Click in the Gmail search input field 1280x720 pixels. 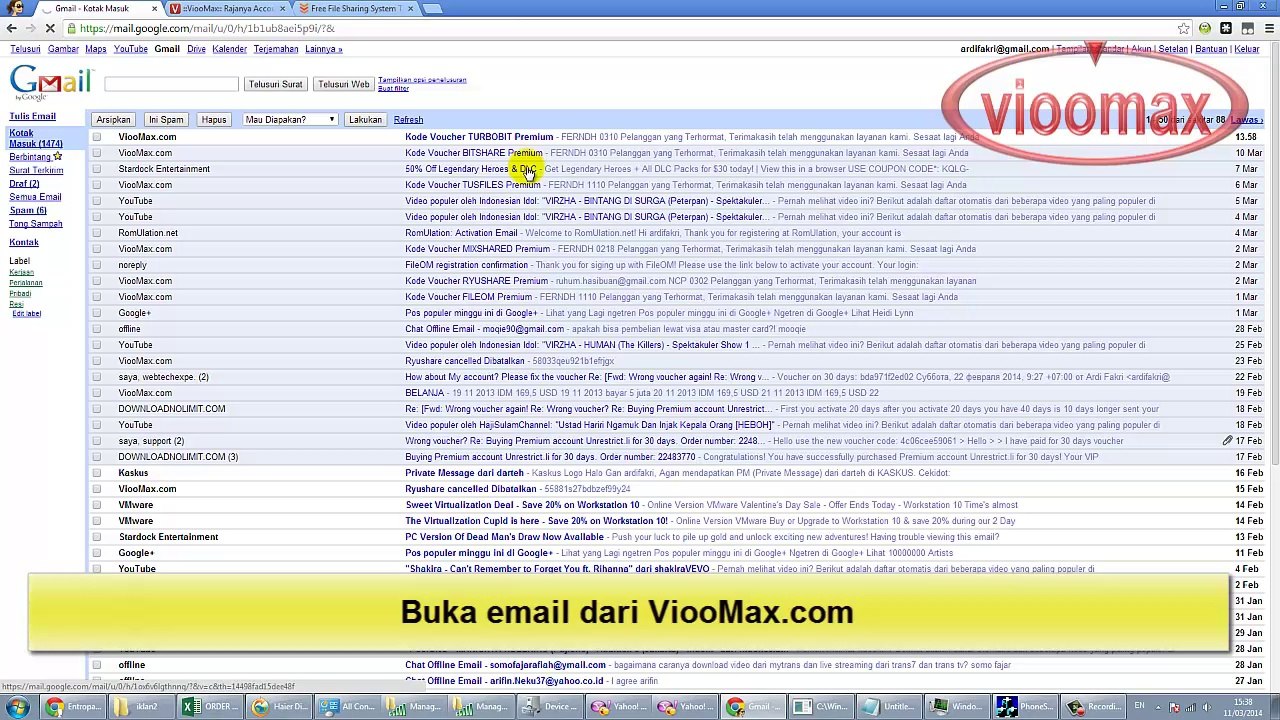click(171, 84)
